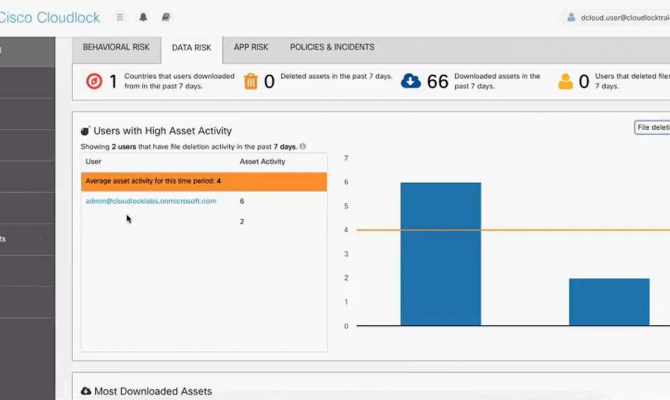Open the dcloud.user account menu
The width and height of the screenshot is (670, 400).
[624, 18]
